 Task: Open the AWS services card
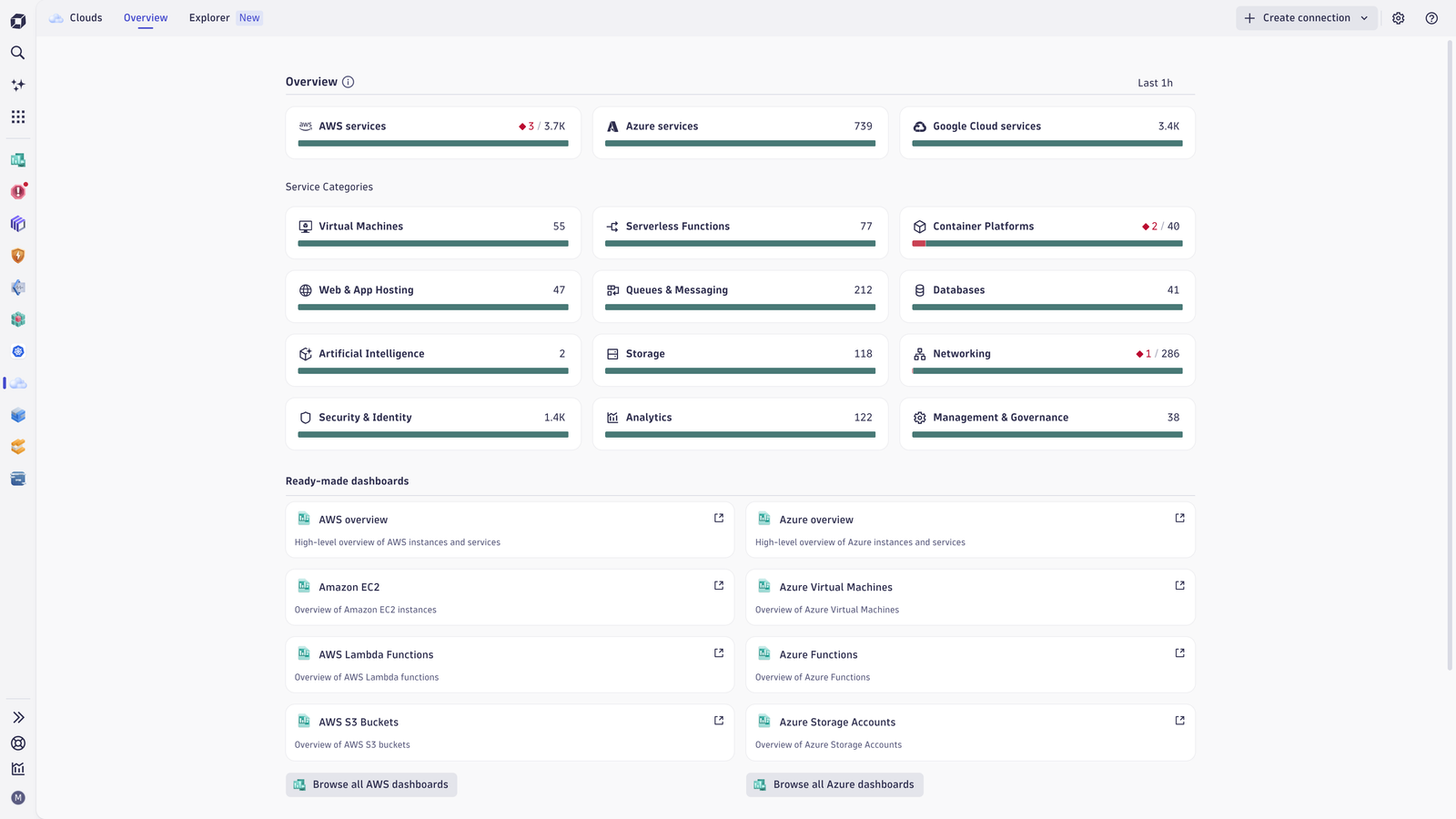click(x=433, y=133)
